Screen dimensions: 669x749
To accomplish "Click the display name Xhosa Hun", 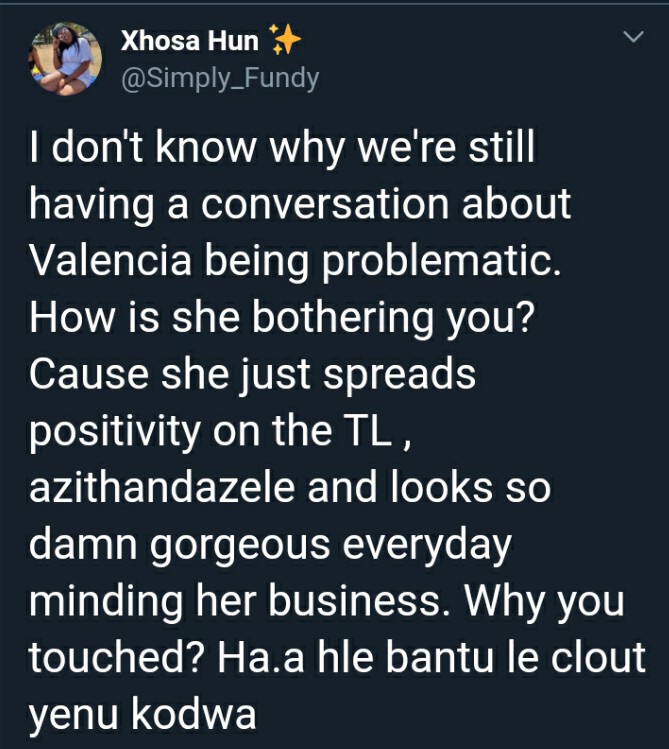I will point(190,41).
